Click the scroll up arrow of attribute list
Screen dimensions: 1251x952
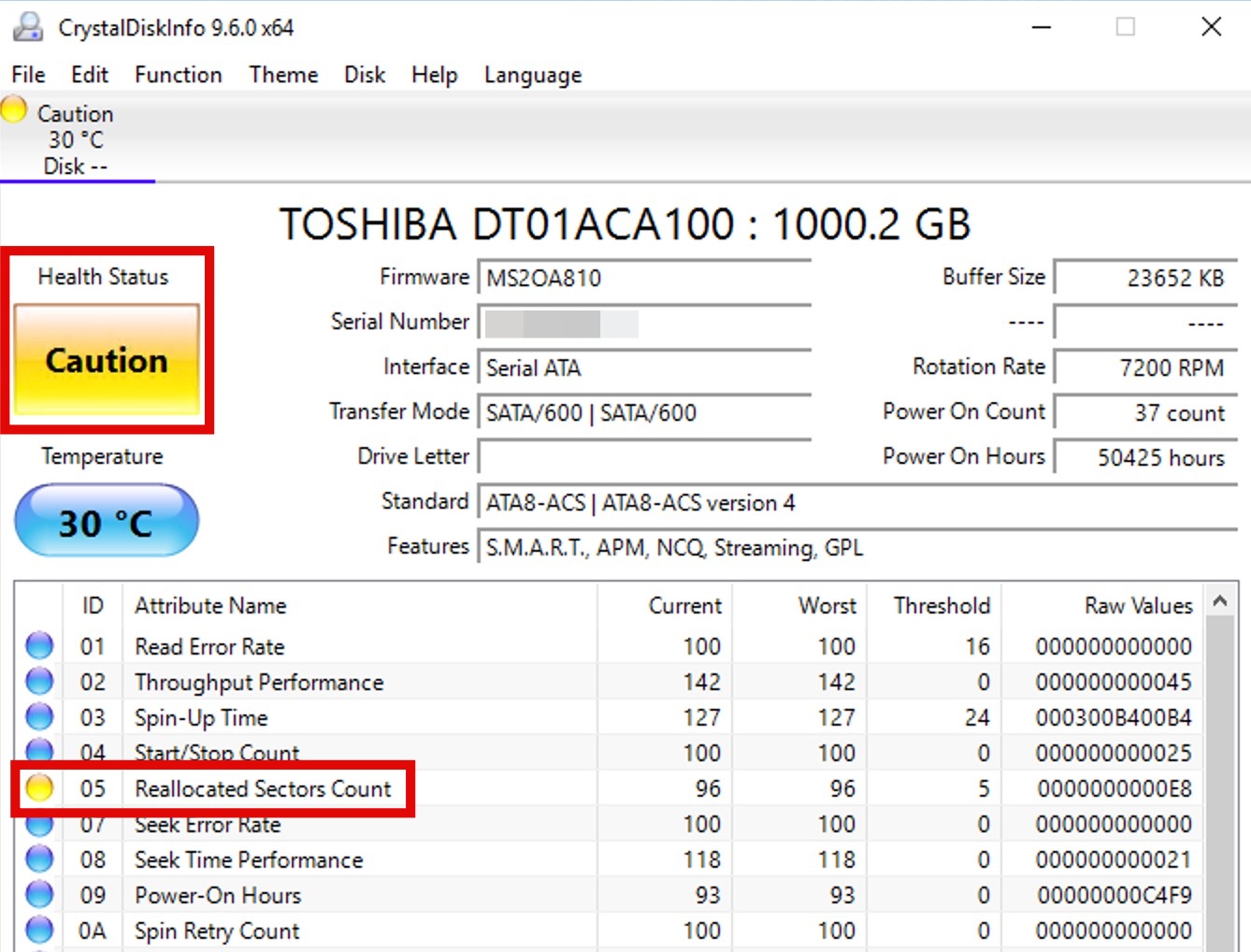click(x=1219, y=601)
